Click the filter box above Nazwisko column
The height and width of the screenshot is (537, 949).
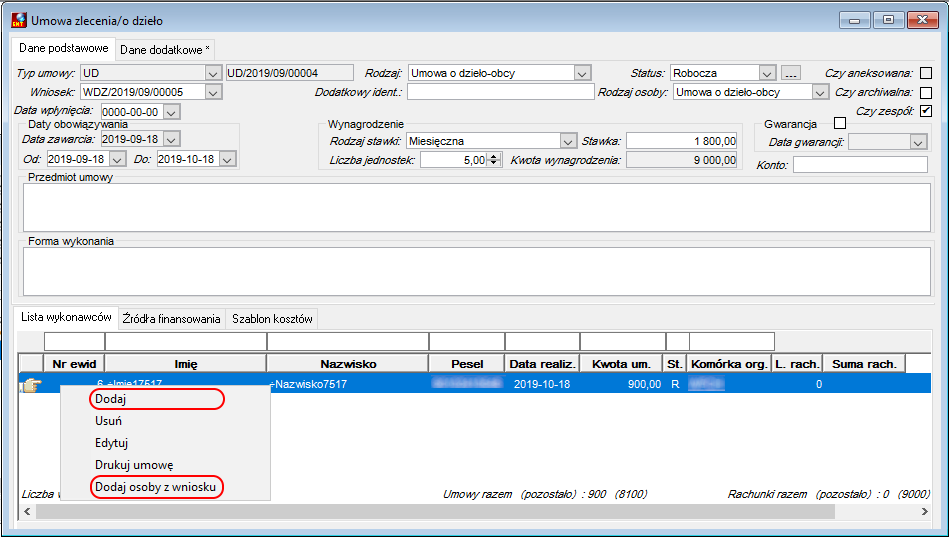coord(348,341)
